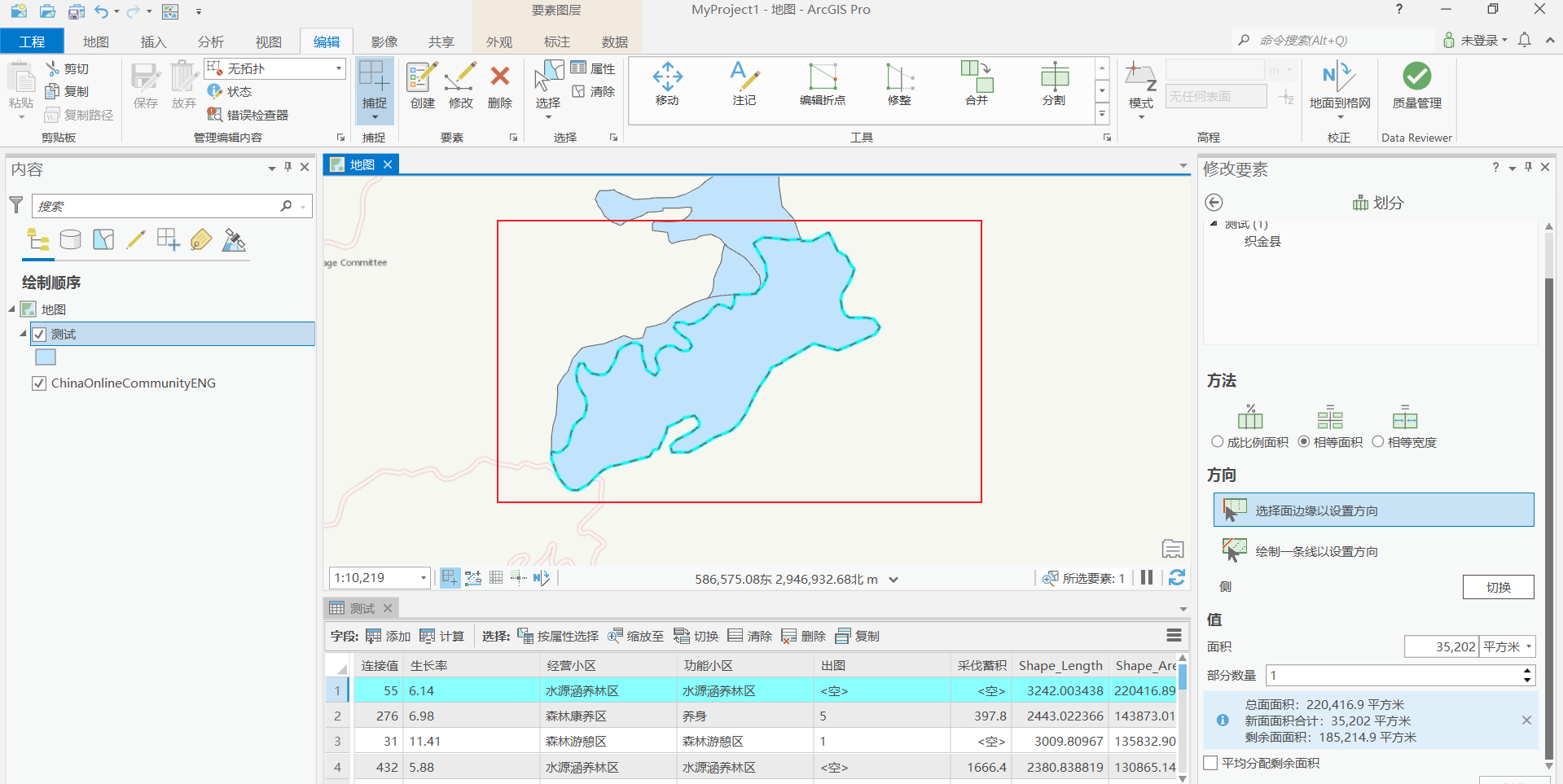Select the 修整 tool on the ribbon
The height and width of the screenshot is (784, 1563).
tap(898, 84)
